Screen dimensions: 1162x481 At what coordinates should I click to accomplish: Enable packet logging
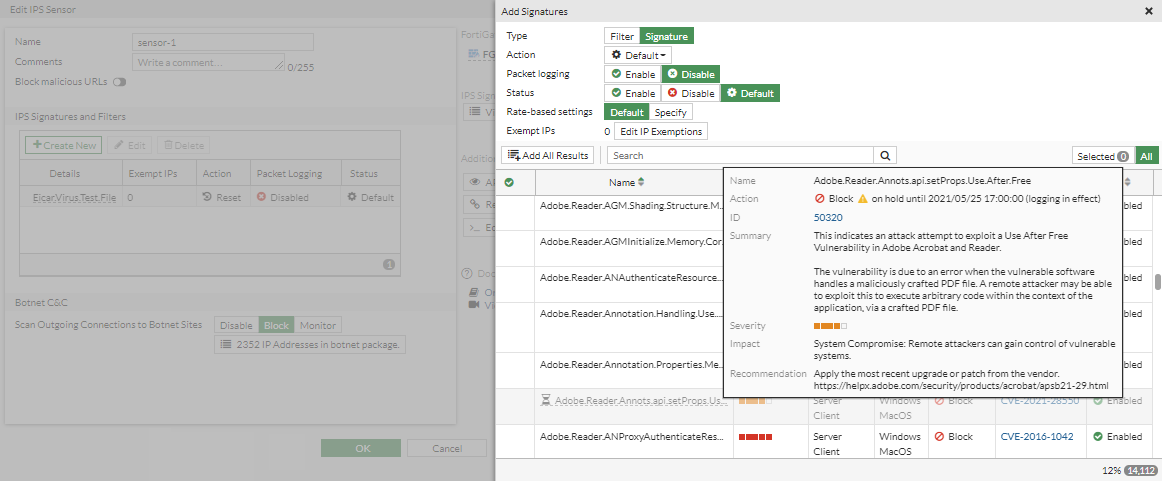[x=633, y=74]
